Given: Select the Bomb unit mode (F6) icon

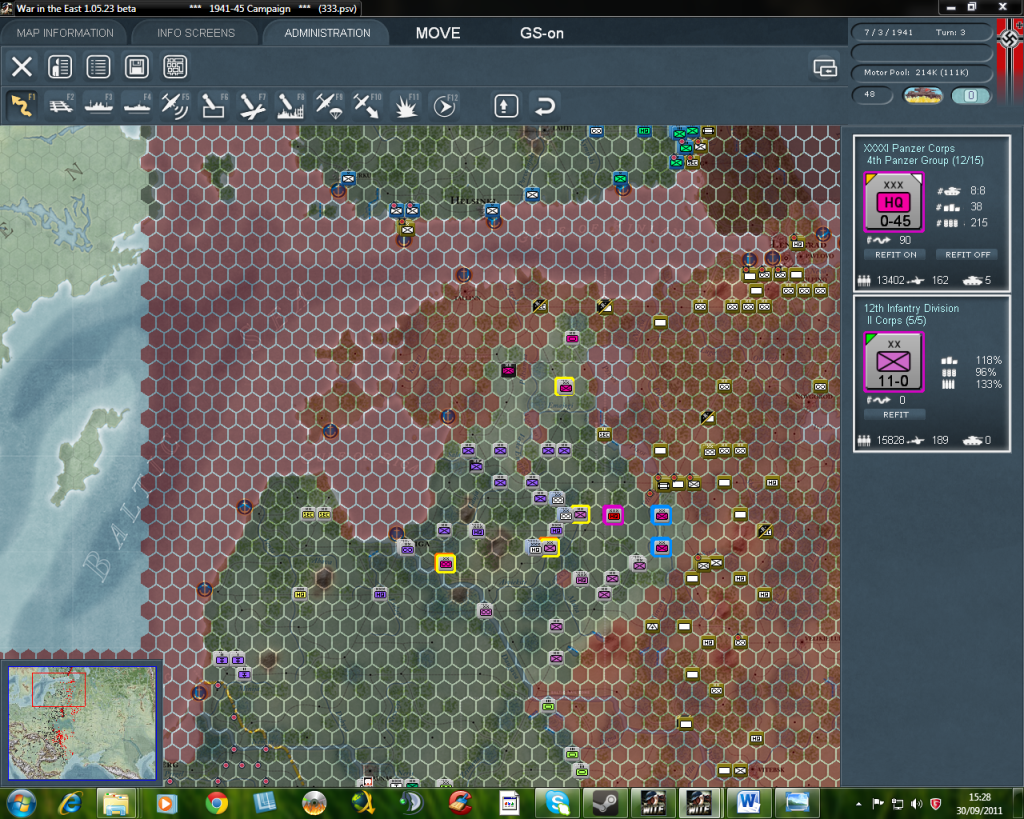Looking at the screenshot, I should pyautogui.click(x=214, y=105).
